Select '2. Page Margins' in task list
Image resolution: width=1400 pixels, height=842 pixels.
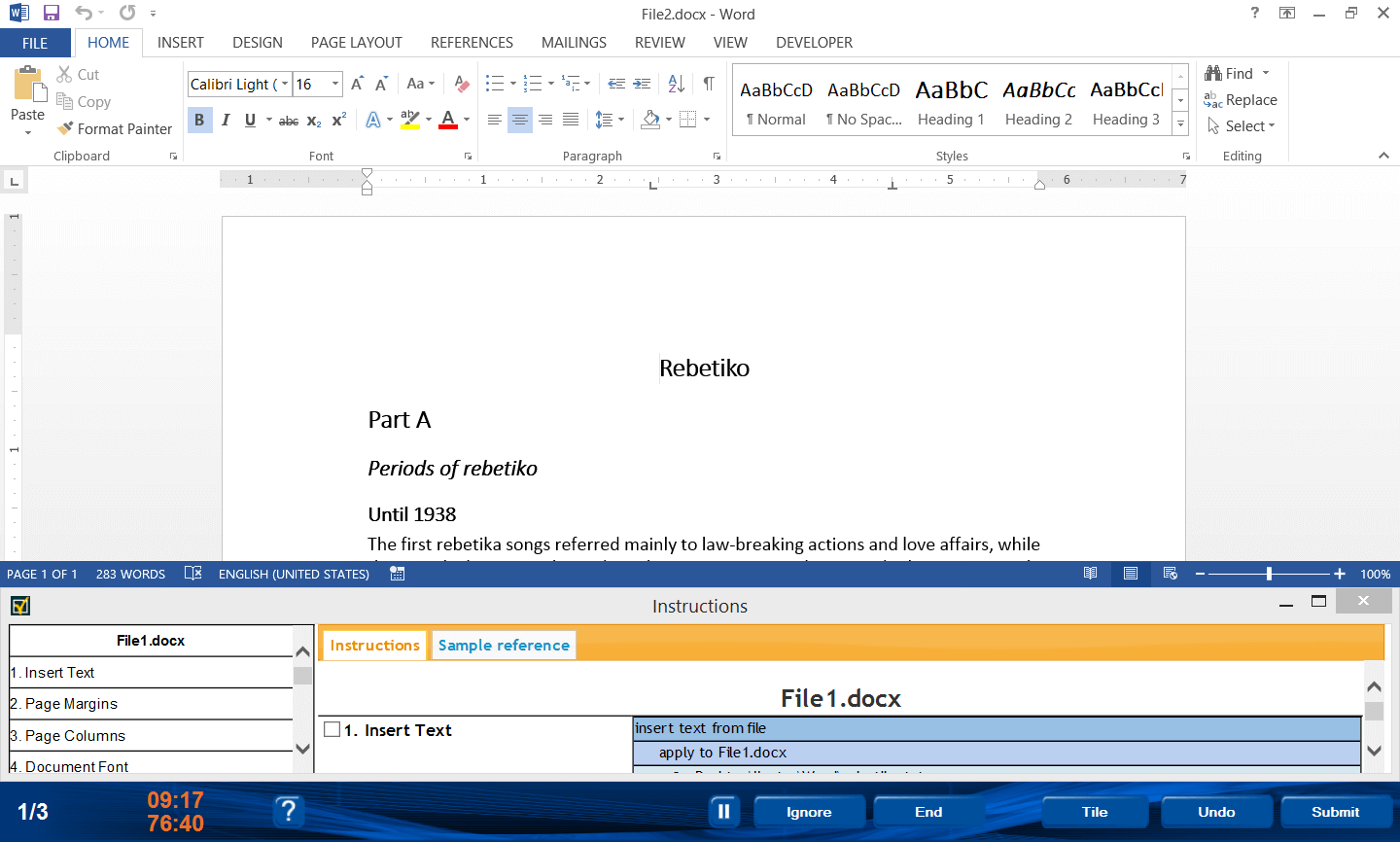point(151,704)
